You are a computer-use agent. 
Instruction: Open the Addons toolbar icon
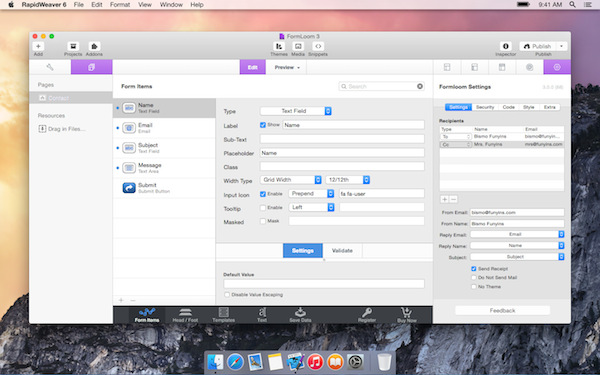tap(94, 46)
